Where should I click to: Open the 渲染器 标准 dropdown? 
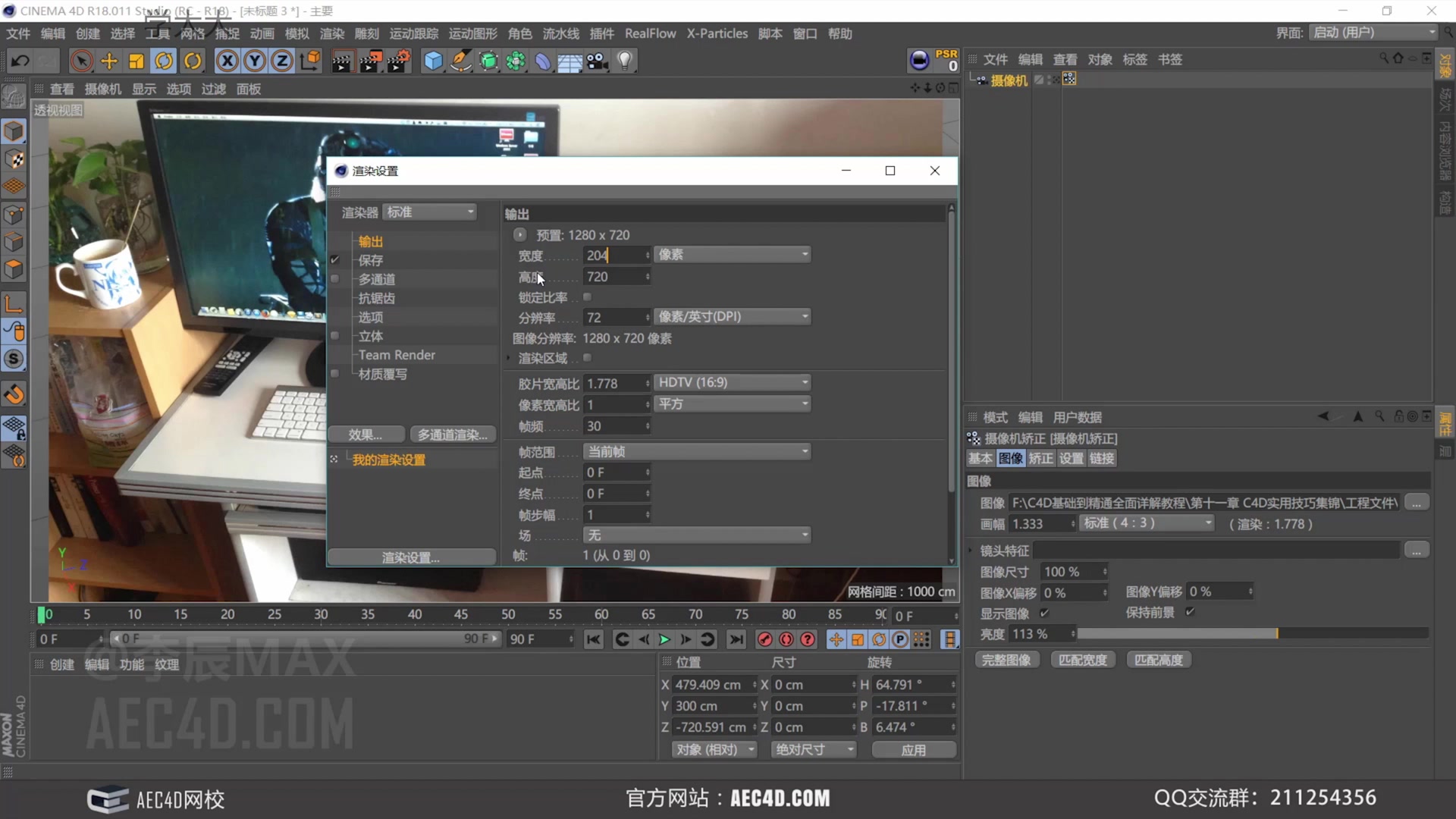(429, 212)
